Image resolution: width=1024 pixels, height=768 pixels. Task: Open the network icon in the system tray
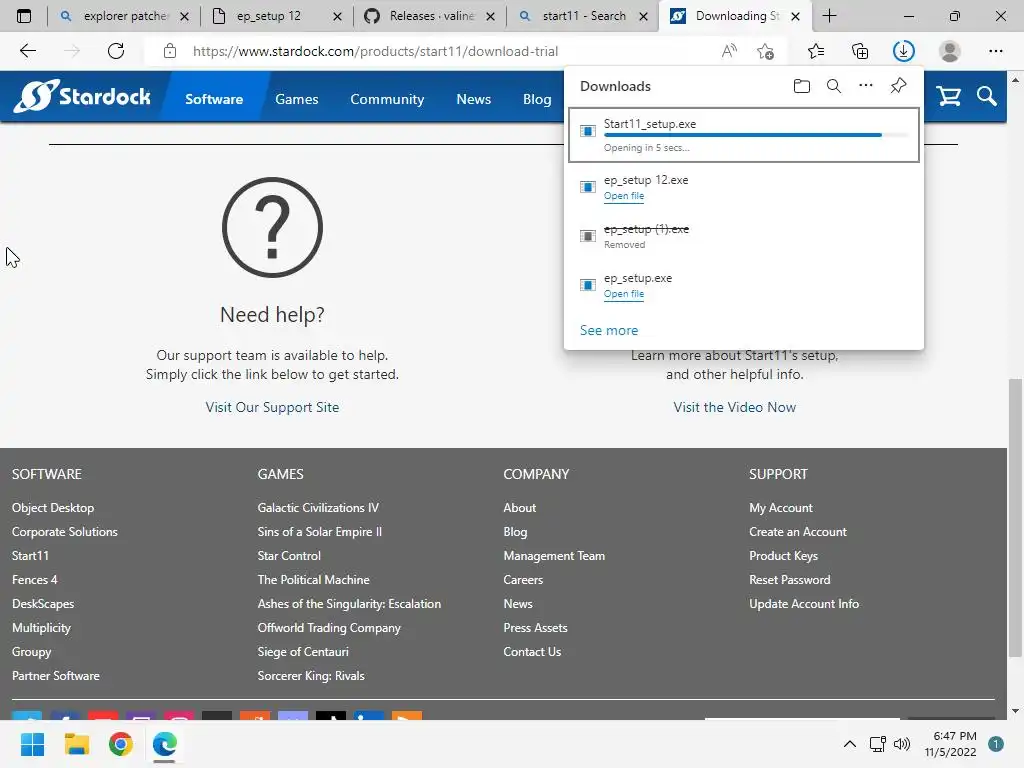point(878,744)
